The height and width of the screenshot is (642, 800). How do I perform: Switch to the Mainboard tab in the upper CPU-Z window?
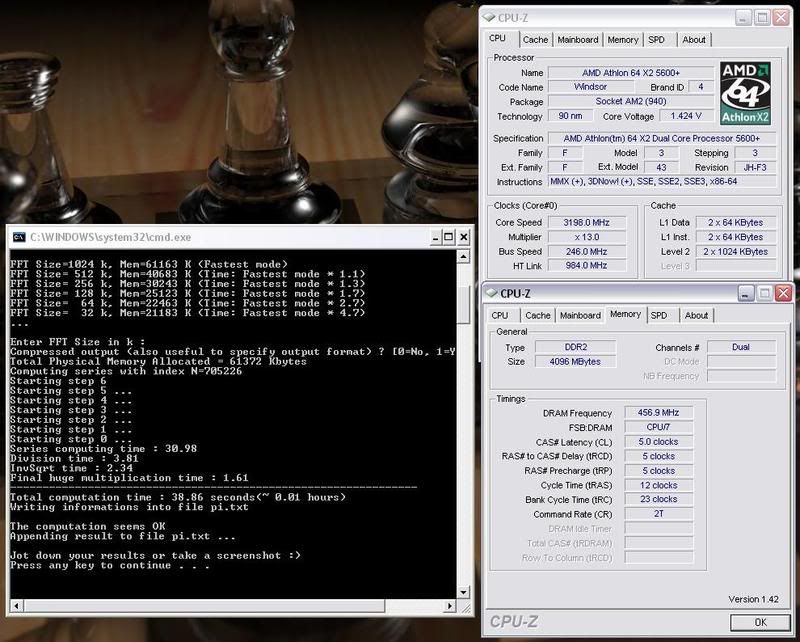(x=578, y=40)
